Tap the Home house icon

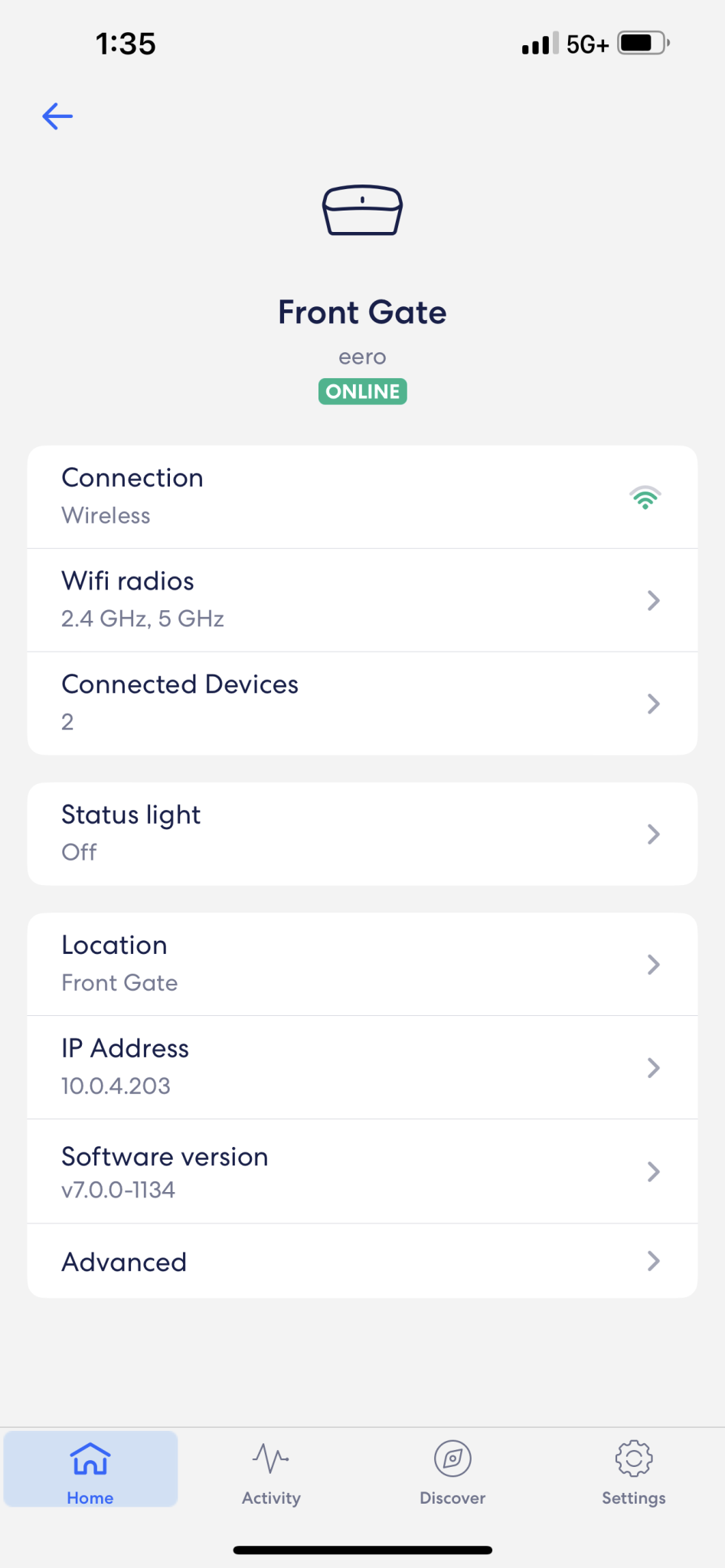pyautogui.click(x=90, y=1459)
